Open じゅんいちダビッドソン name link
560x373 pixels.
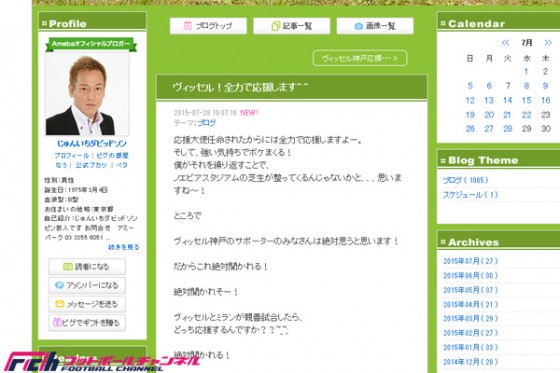(92, 144)
